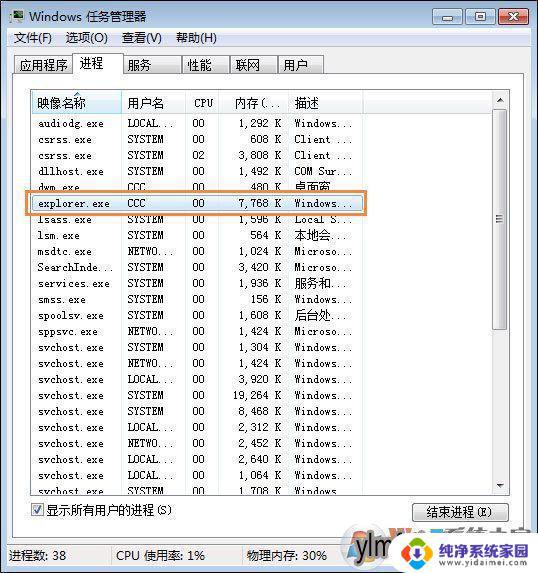Click 7,768 K memory cell of explorer.exe

pos(260,203)
